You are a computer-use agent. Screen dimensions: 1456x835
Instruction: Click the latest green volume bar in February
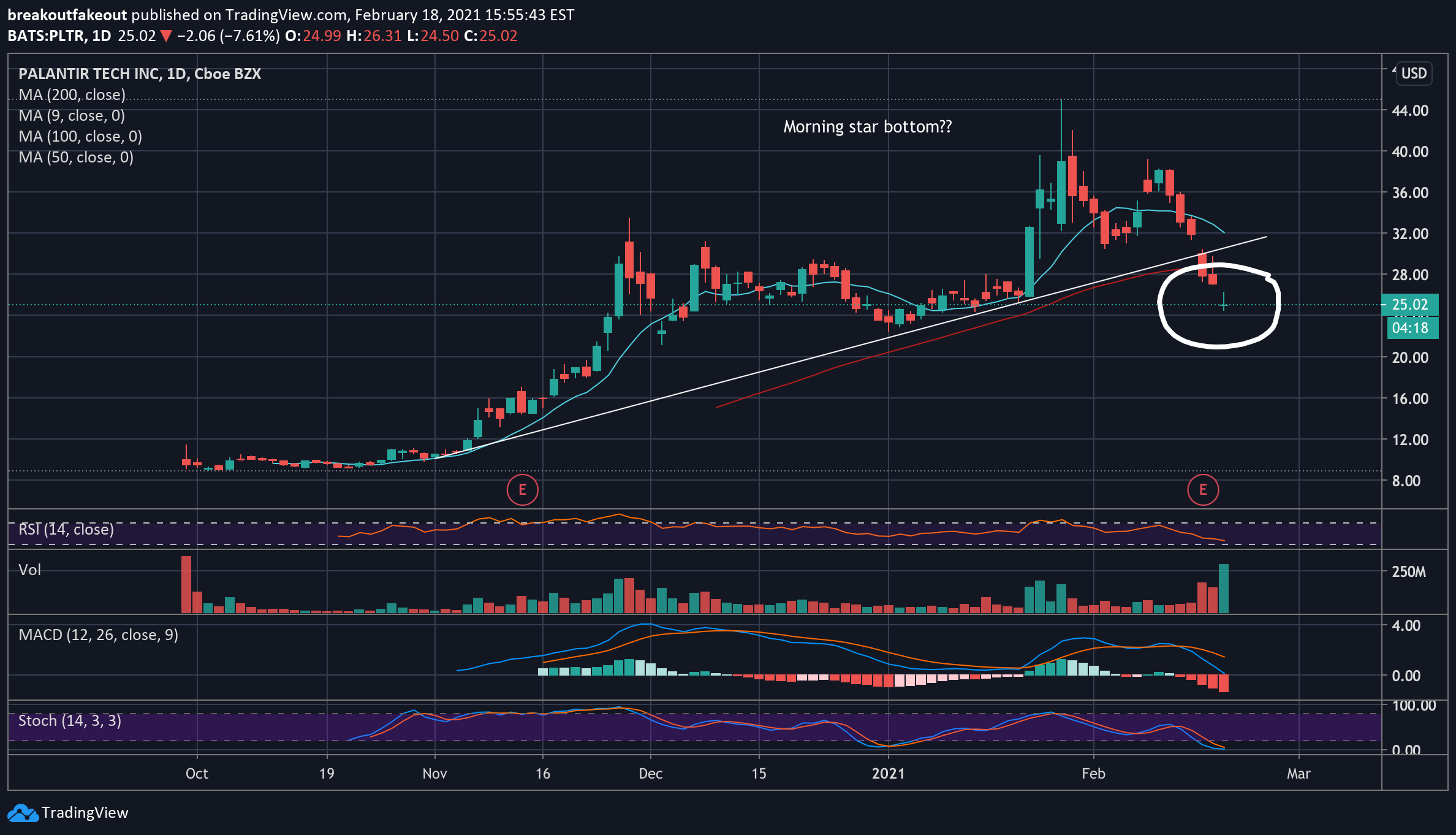pos(1224,589)
